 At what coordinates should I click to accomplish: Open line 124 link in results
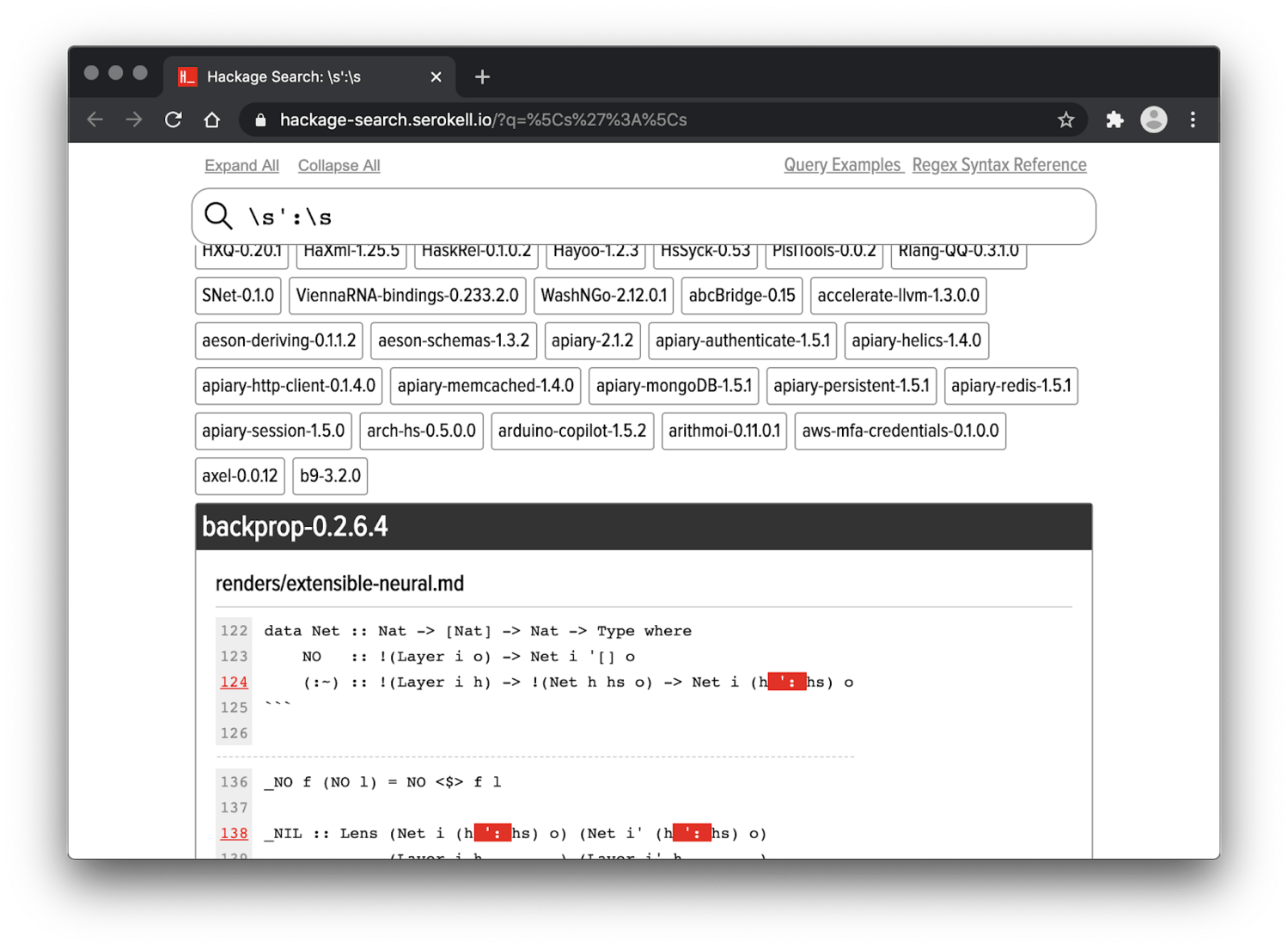234,682
